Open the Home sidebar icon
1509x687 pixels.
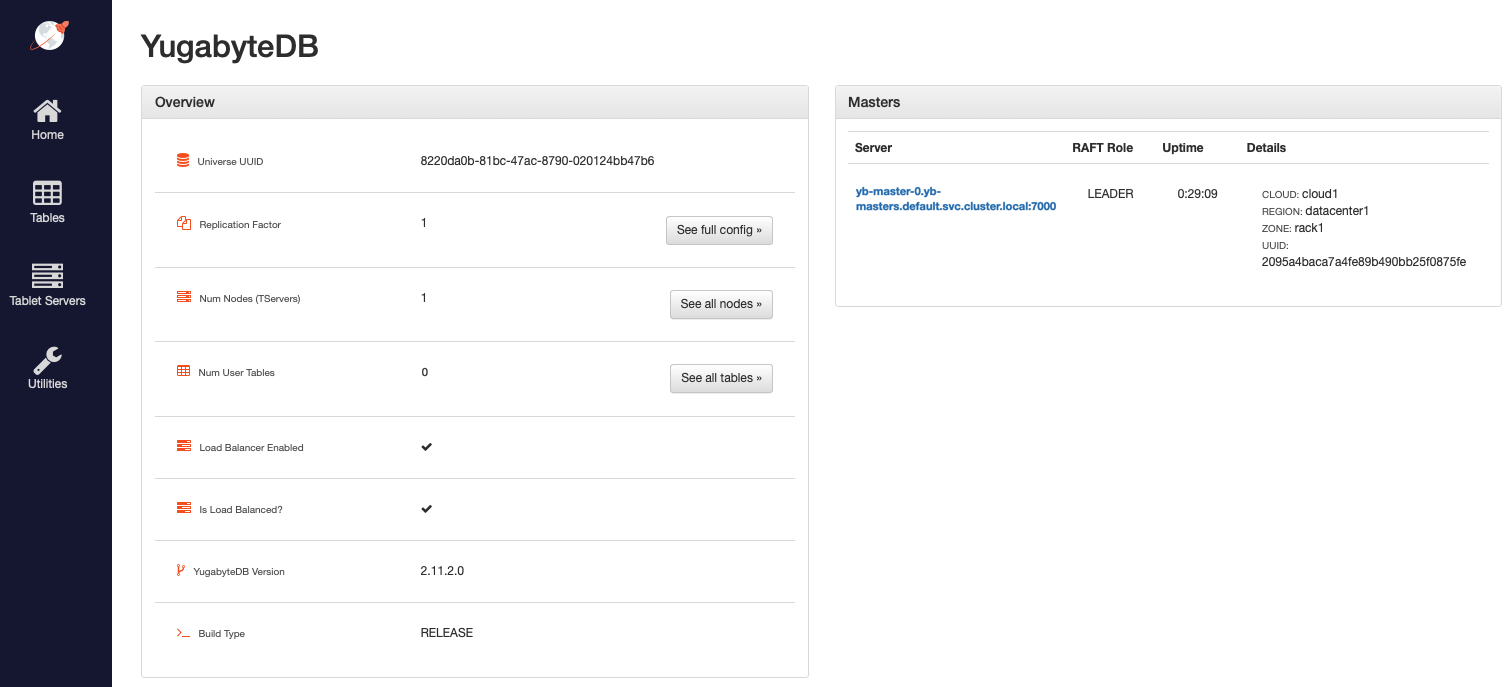tap(47, 111)
